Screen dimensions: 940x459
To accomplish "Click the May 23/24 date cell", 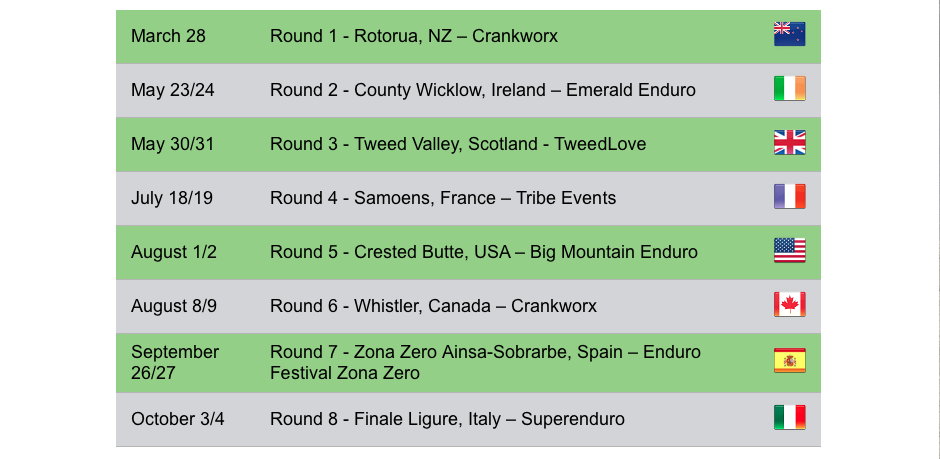I will (x=172, y=90).
